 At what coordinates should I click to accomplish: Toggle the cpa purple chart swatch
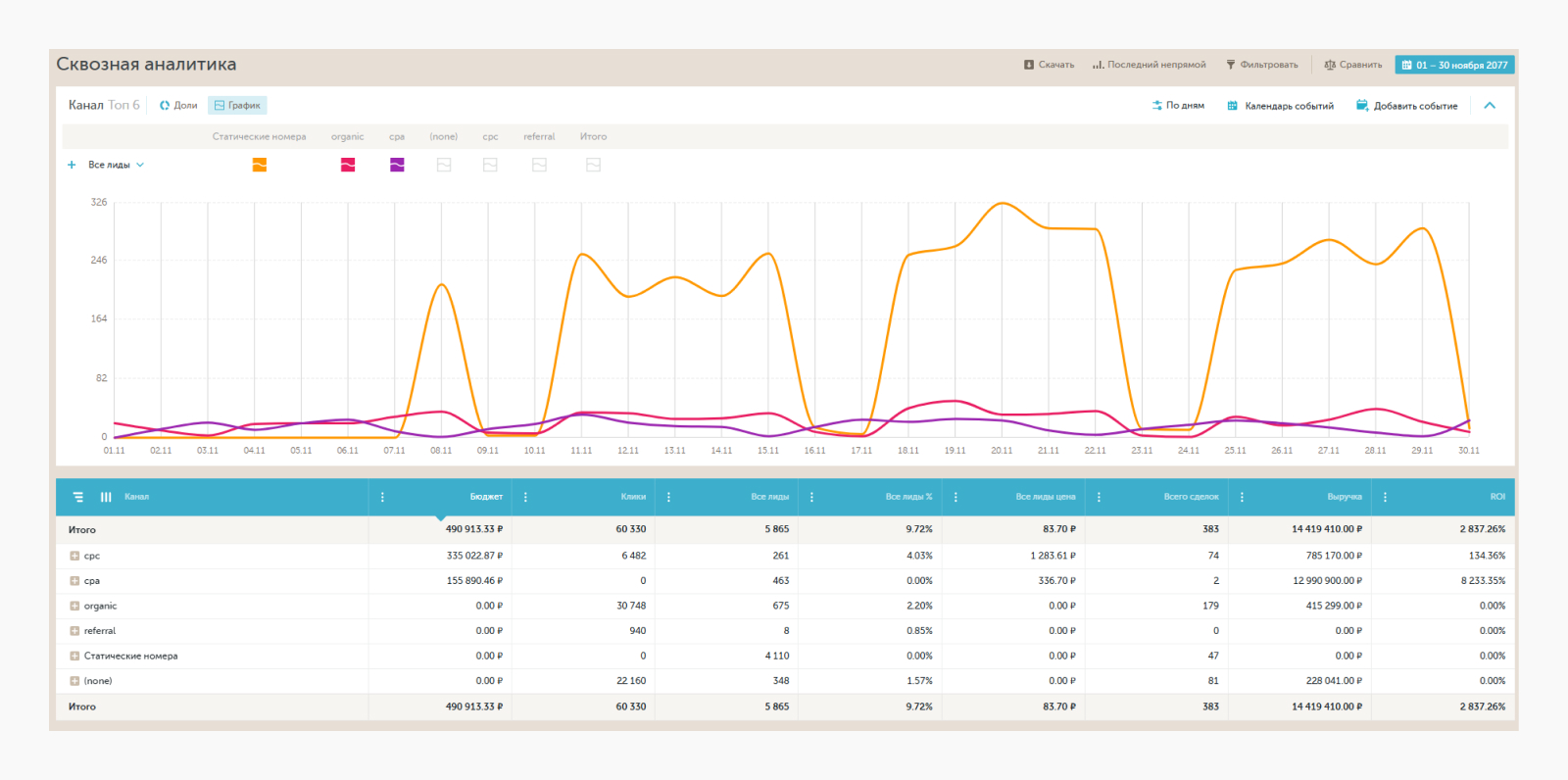pos(397,165)
